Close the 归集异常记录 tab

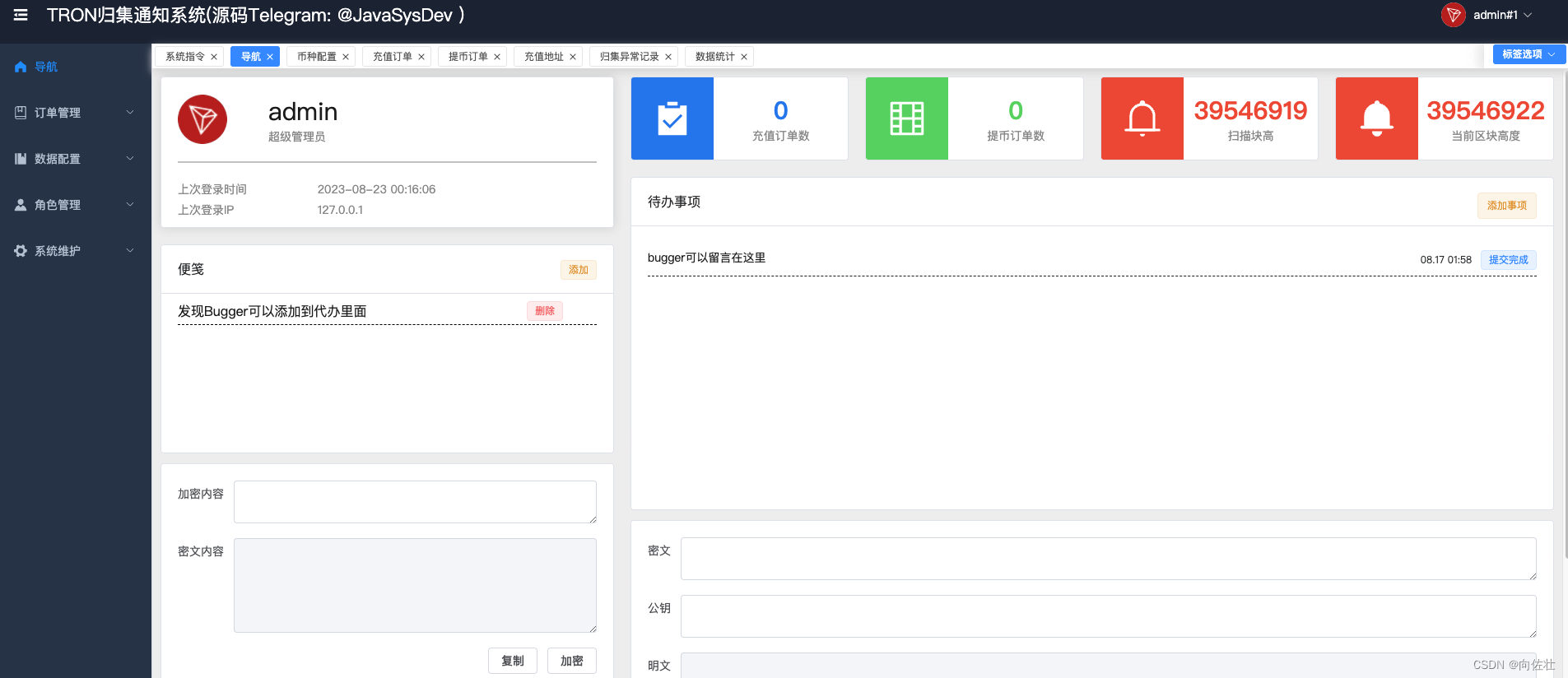tap(668, 57)
